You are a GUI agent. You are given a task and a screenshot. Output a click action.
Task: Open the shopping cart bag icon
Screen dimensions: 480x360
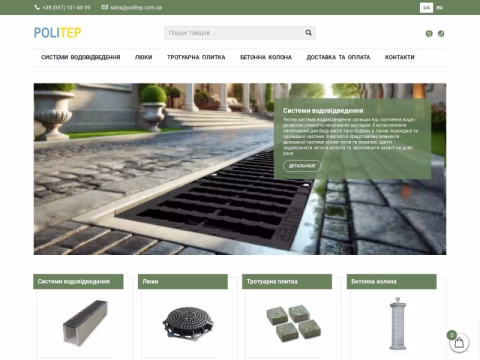click(459, 342)
